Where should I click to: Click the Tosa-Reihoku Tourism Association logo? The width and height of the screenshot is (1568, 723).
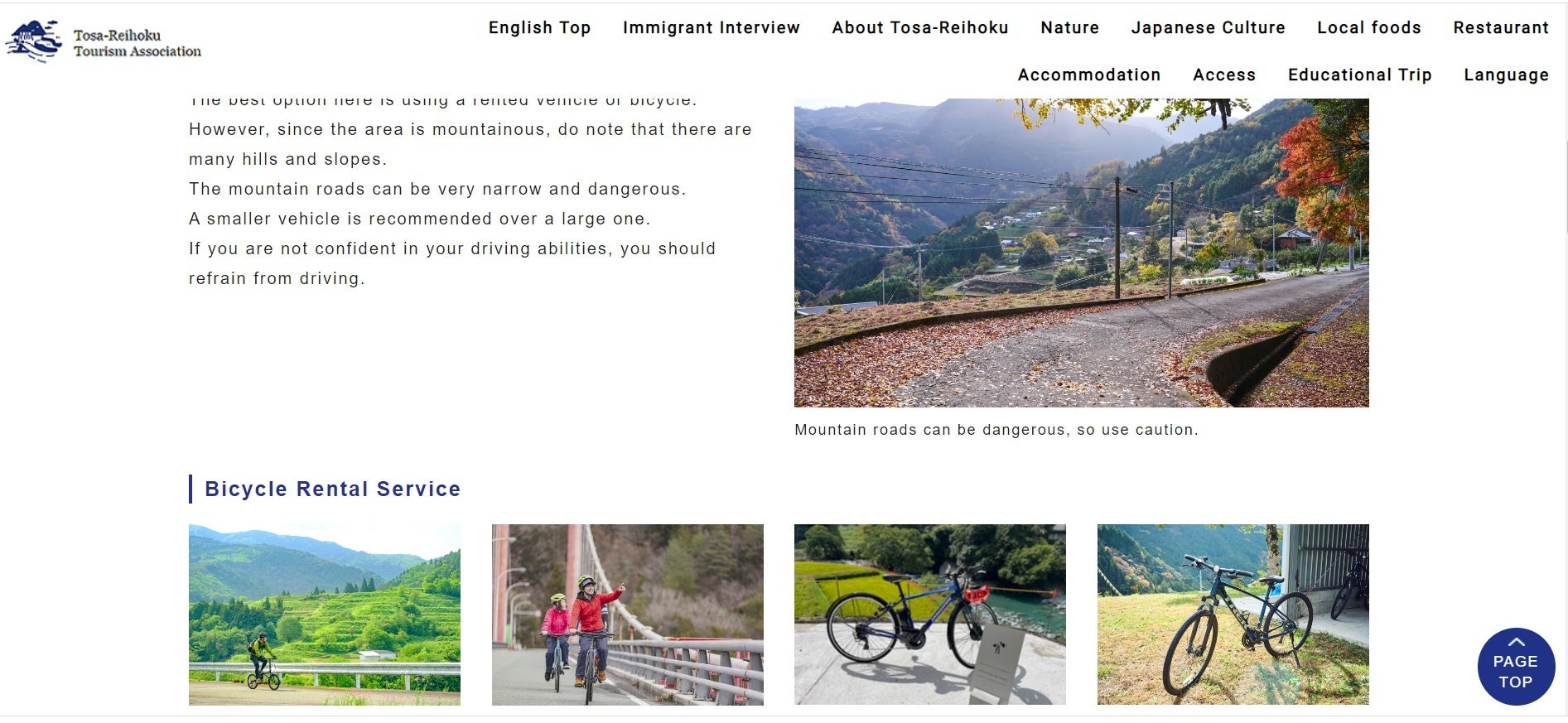click(x=104, y=41)
